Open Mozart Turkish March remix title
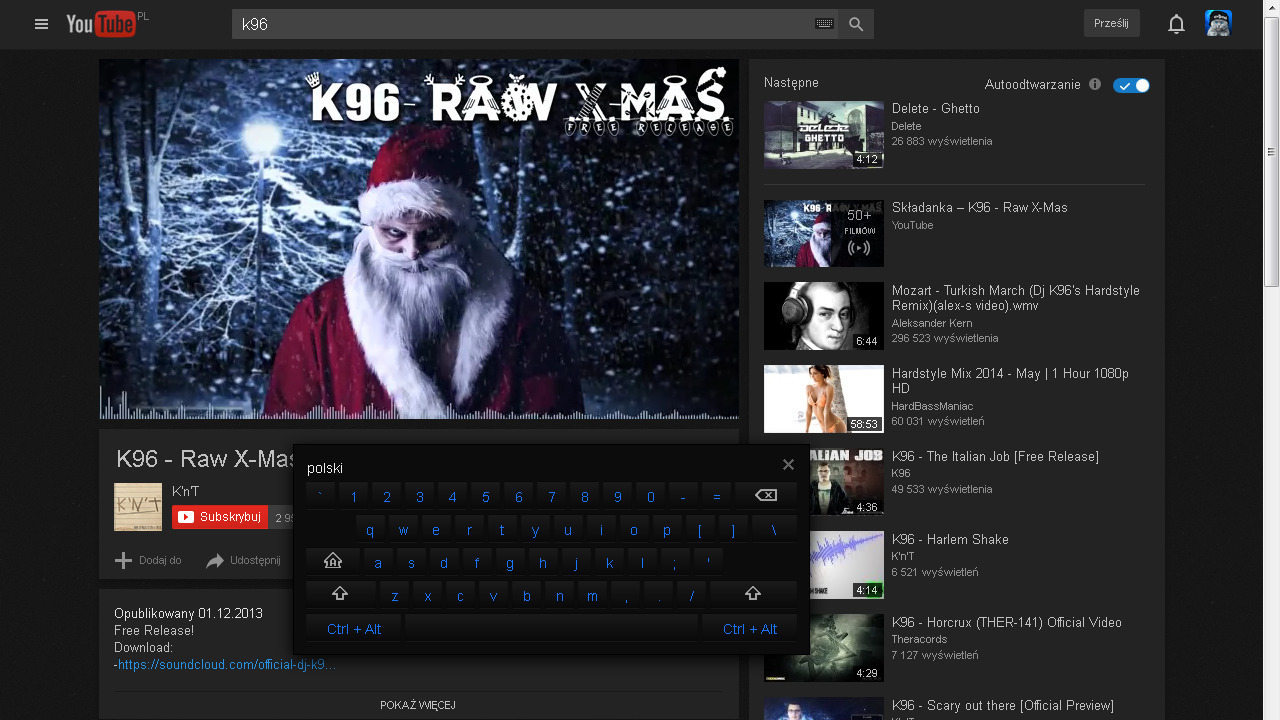Image resolution: width=1280 pixels, height=720 pixels. click(1016, 298)
